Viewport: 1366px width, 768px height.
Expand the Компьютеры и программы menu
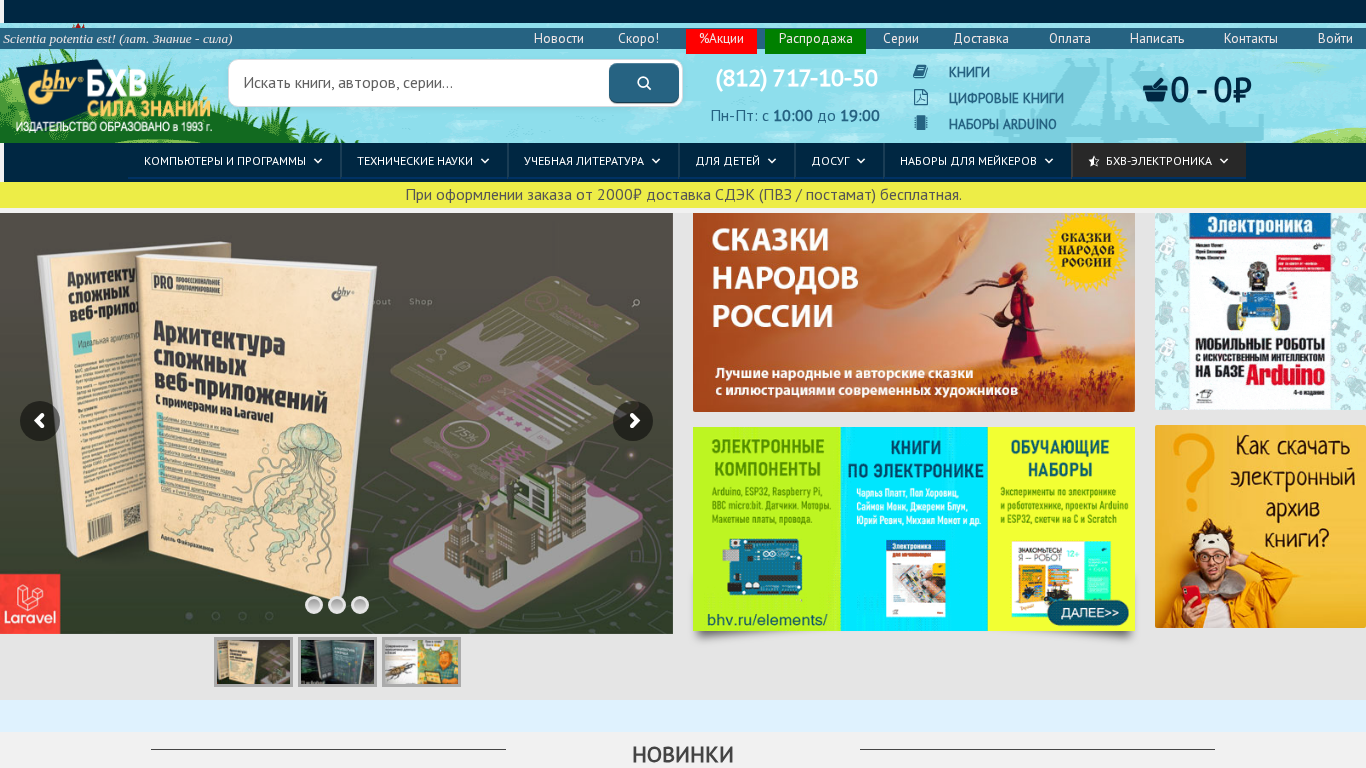tap(234, 161)
